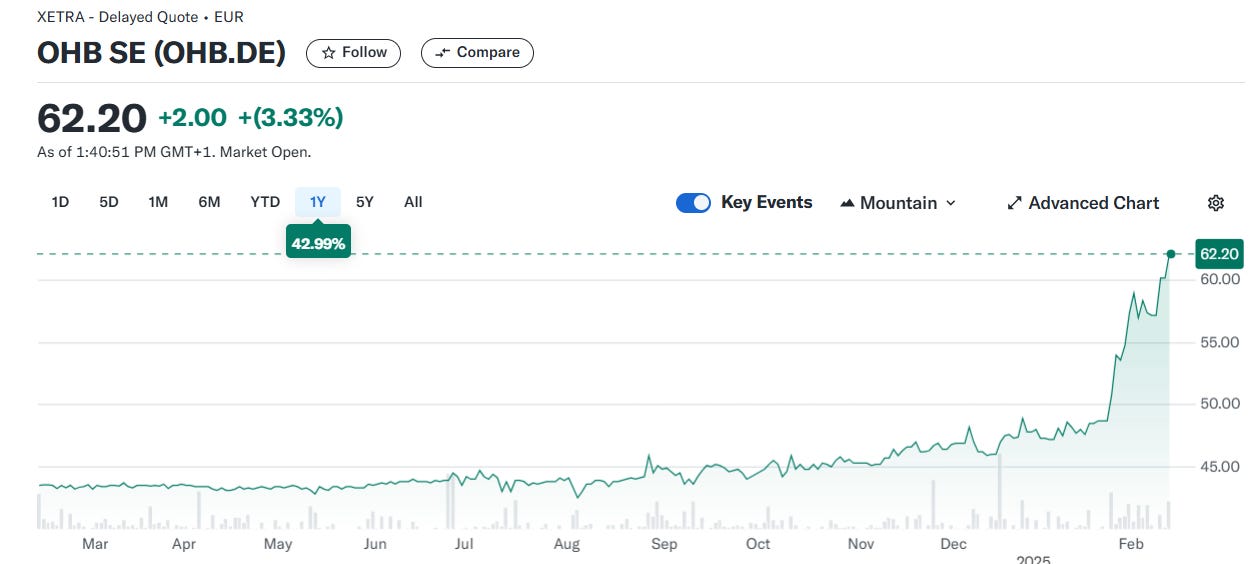Viewport: 1259px width, 564px height.
Task: Click the 50.00 y-axis label
Action: coord(1218,404)
